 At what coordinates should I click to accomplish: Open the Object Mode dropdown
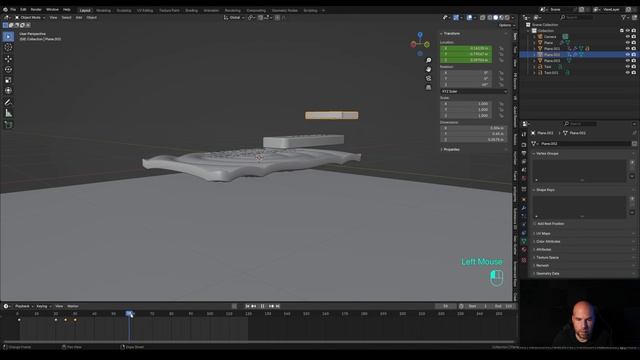pos(30,18)
